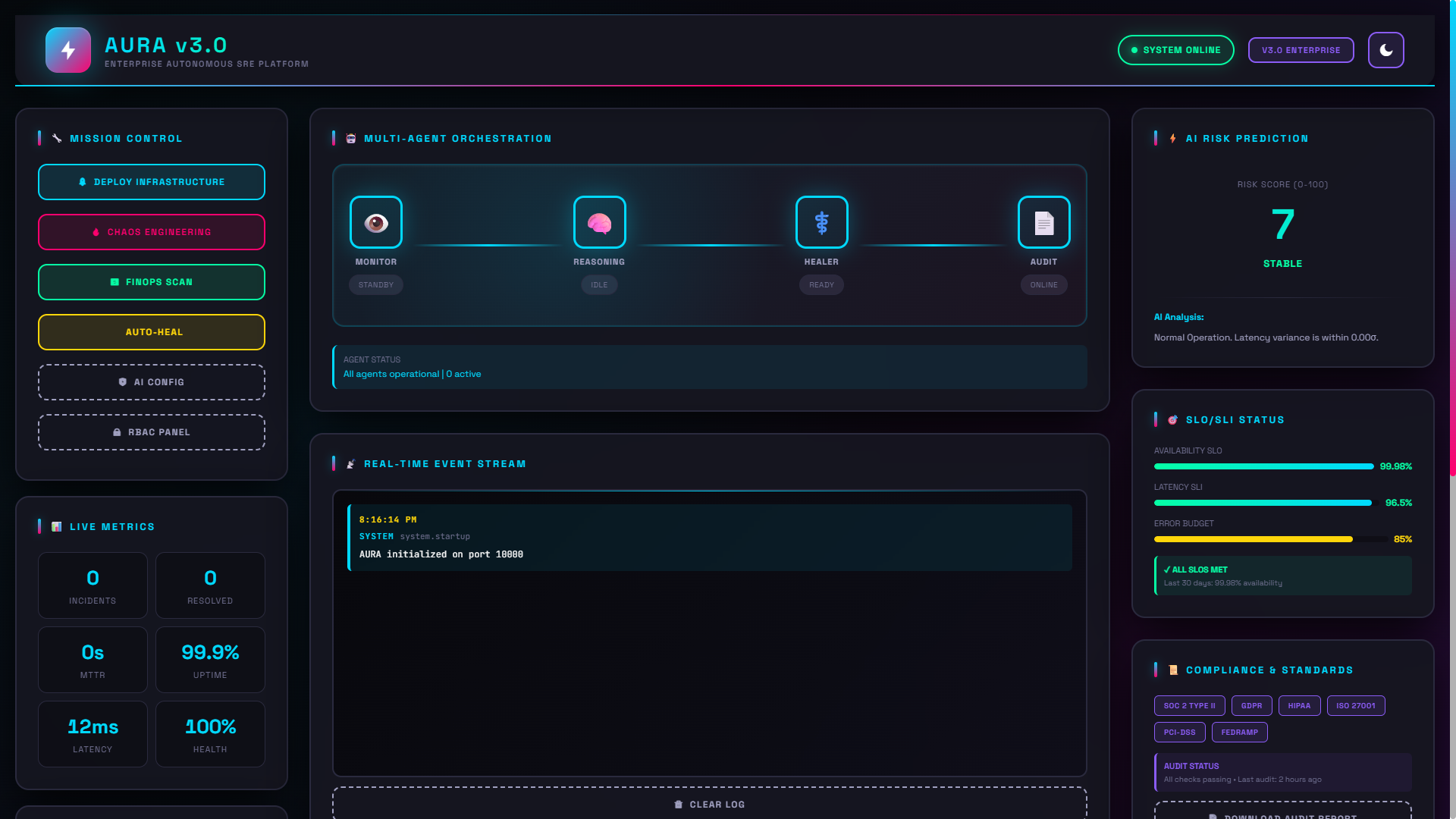
Task: Select the SOC 2 Type II tag
Action: click(1189, 706)
